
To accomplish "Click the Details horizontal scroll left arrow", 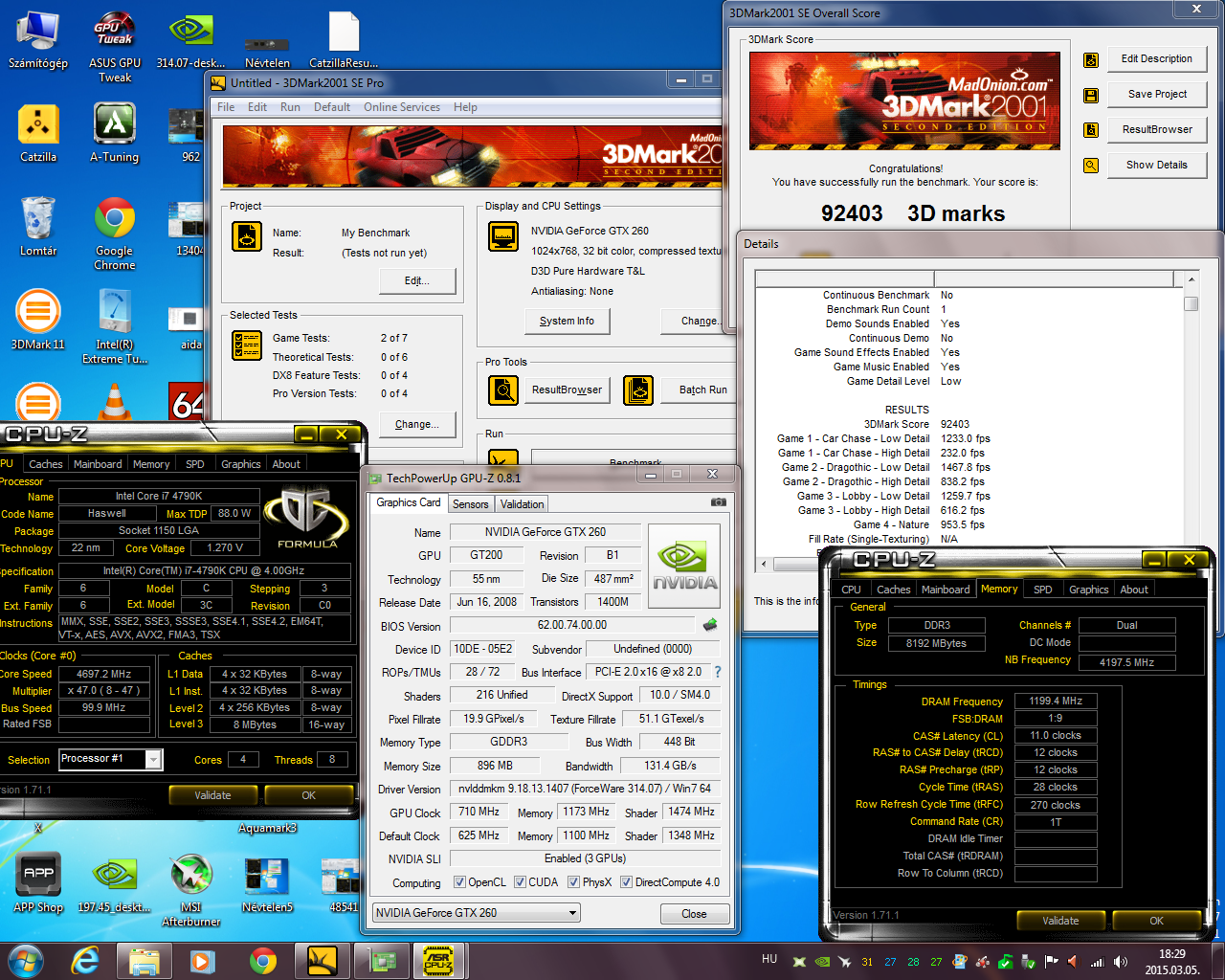I will pos(763,565).
